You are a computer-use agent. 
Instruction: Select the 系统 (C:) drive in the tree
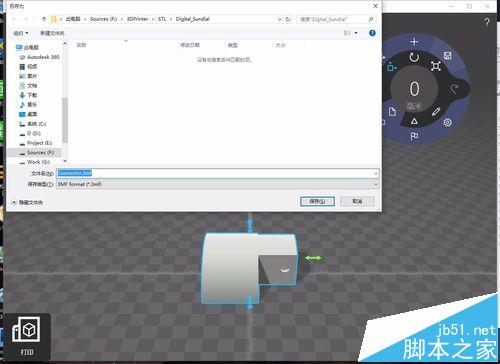33,124
